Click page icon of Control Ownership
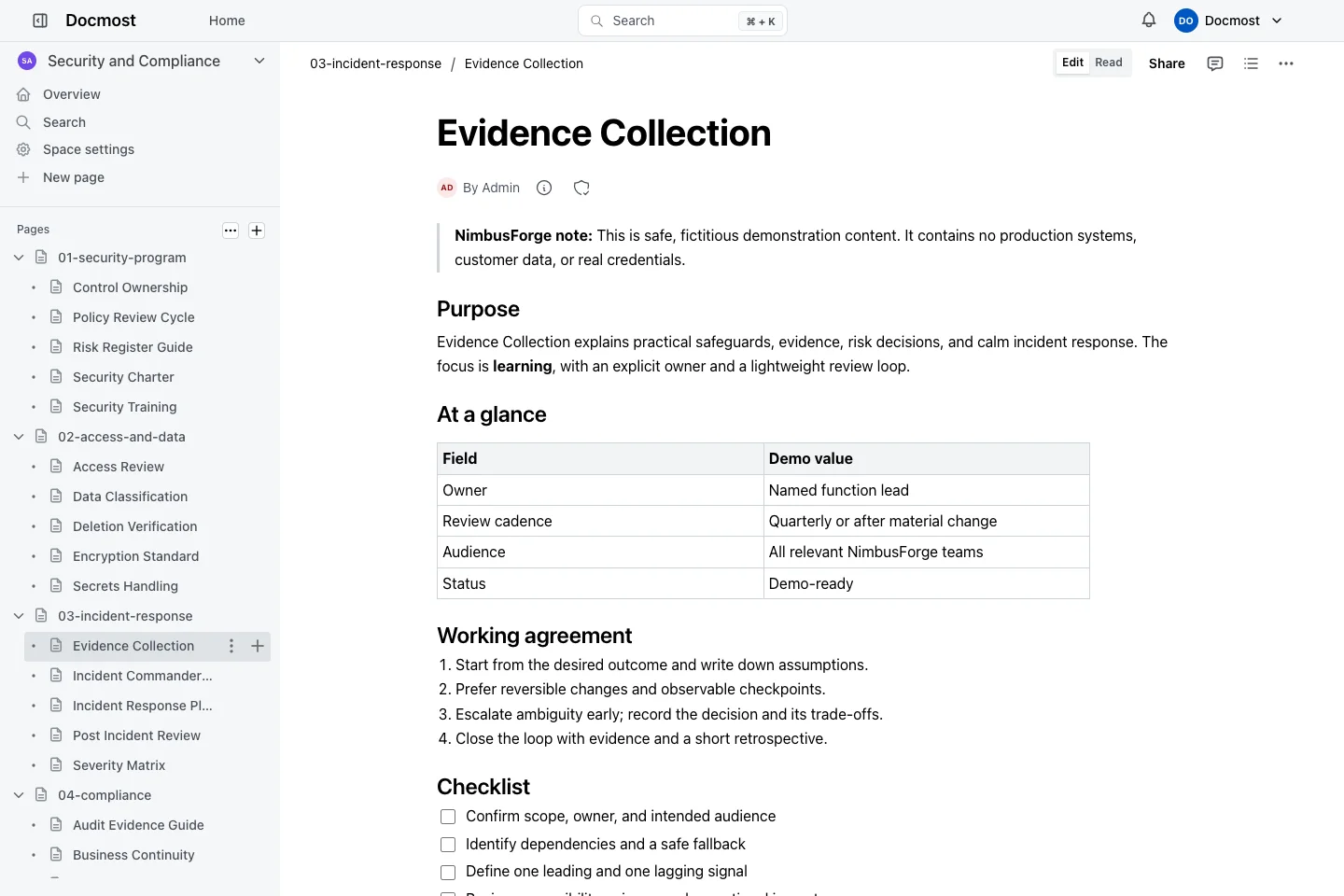Screen dimensions: 1344x896 (x=56, y=287)
